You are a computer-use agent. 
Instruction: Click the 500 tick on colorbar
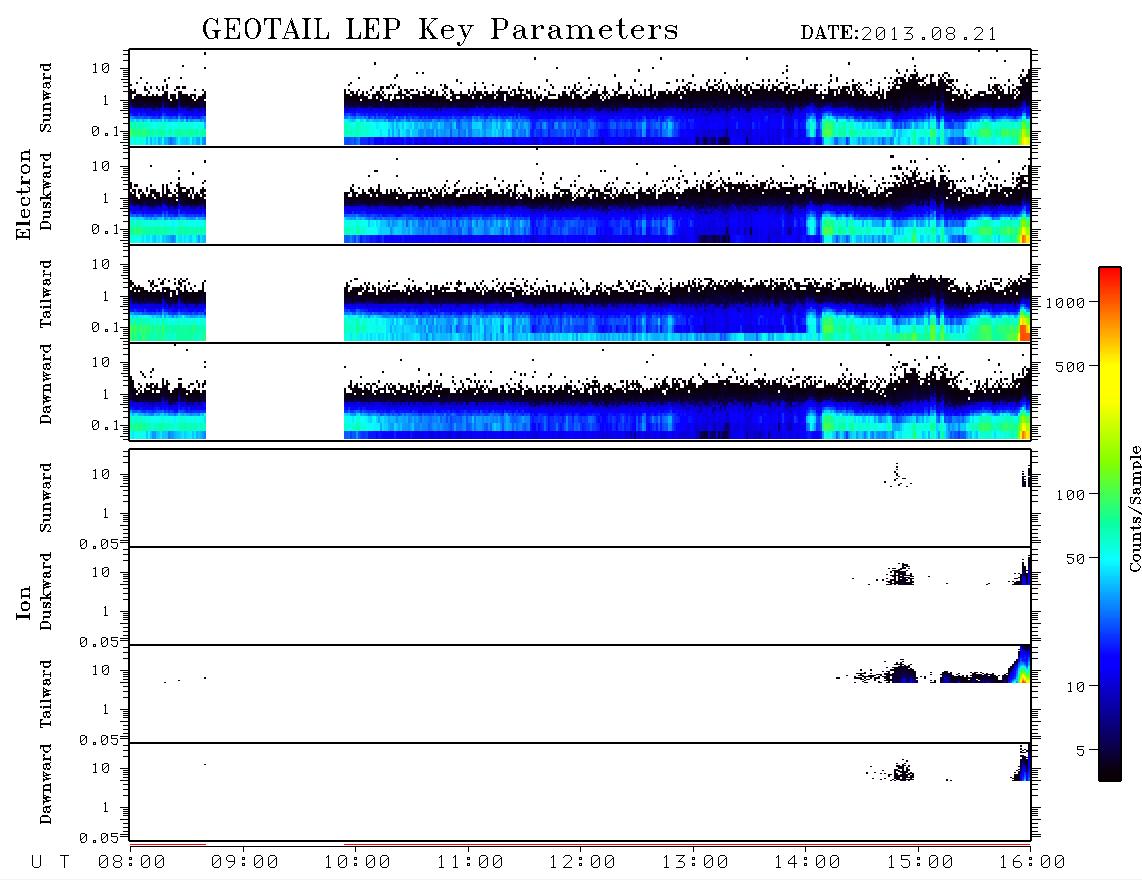1071,366
